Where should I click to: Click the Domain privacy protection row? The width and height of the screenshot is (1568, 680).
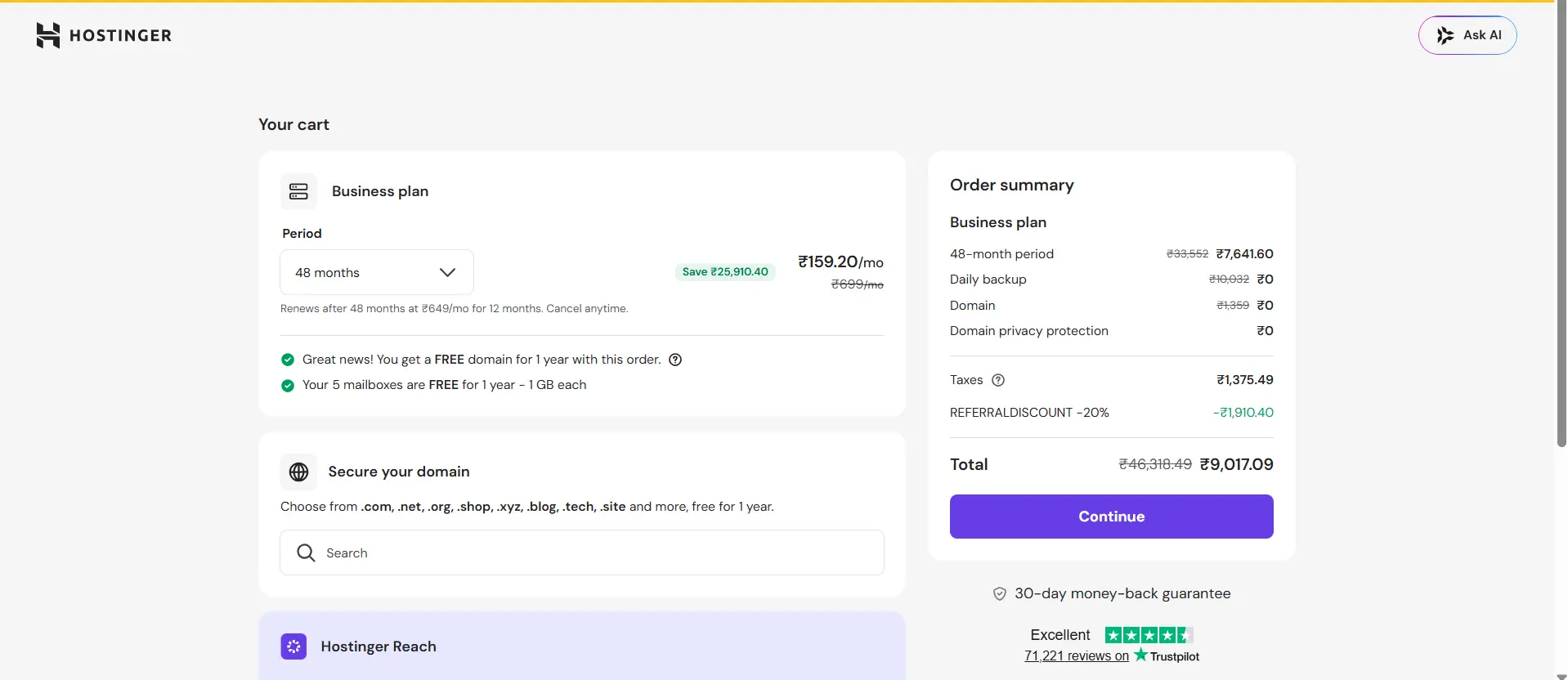click(1112, 331)
